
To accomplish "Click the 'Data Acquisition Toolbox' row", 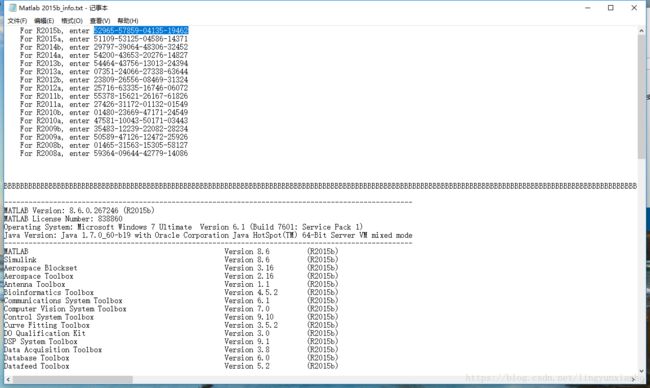I will [x=171, y=350].
